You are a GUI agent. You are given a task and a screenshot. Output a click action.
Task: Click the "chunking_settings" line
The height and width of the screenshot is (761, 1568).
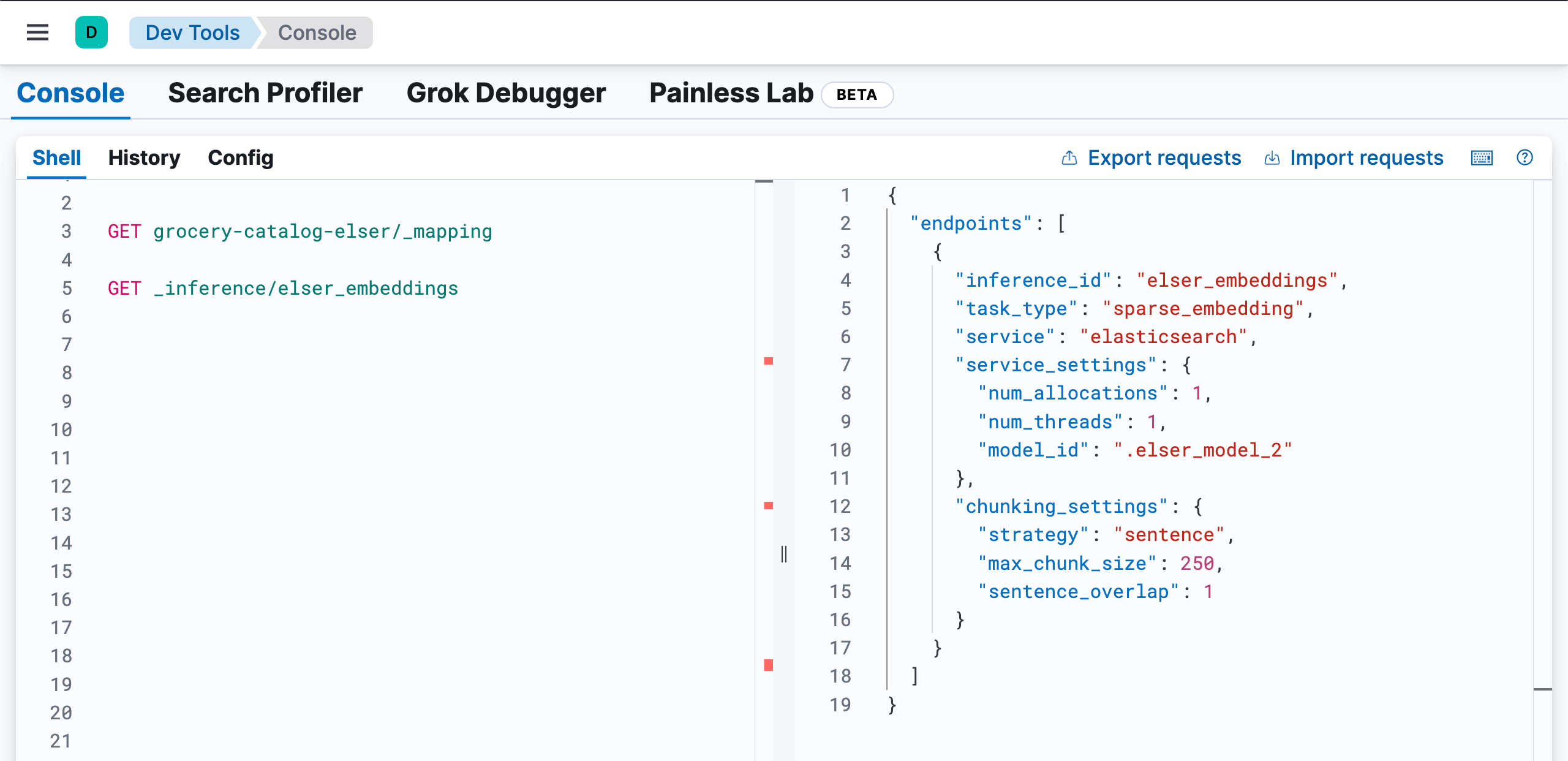(x=1079, y=507)
